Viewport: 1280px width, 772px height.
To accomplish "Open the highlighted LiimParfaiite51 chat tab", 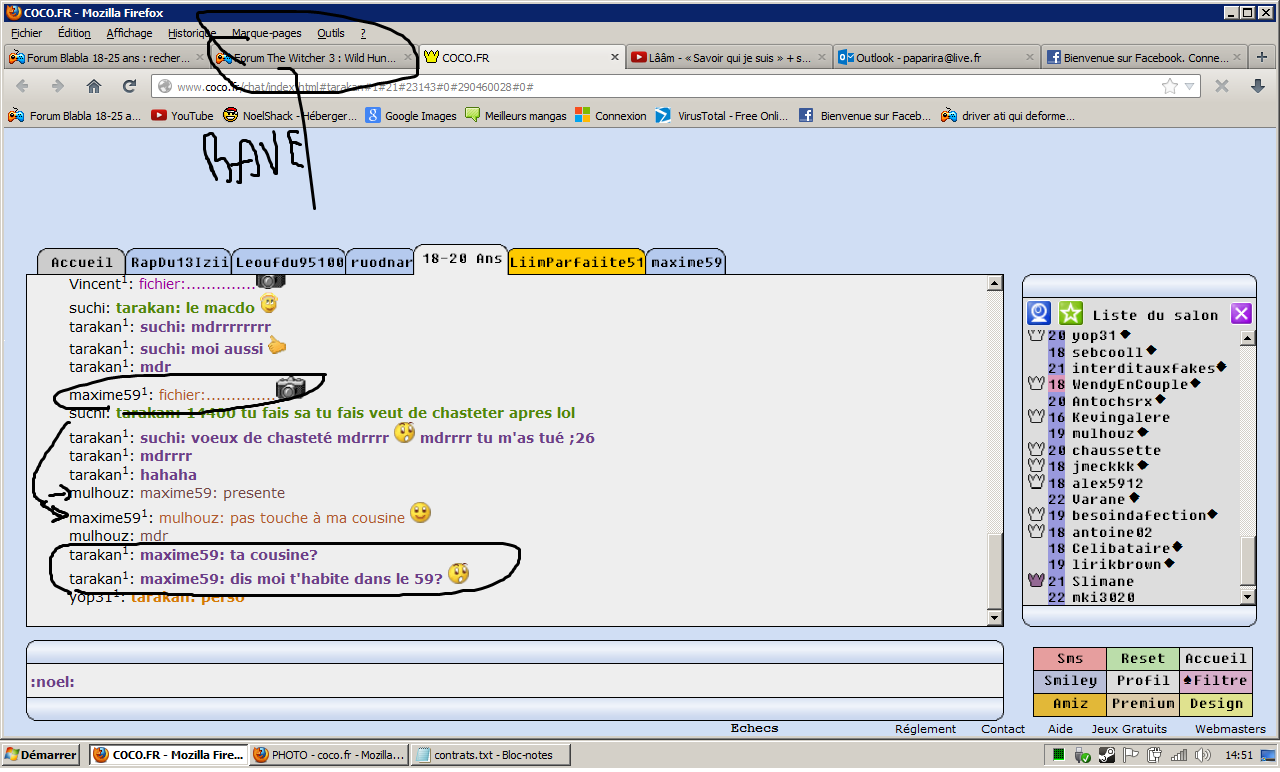I will (x=577, y=261).
